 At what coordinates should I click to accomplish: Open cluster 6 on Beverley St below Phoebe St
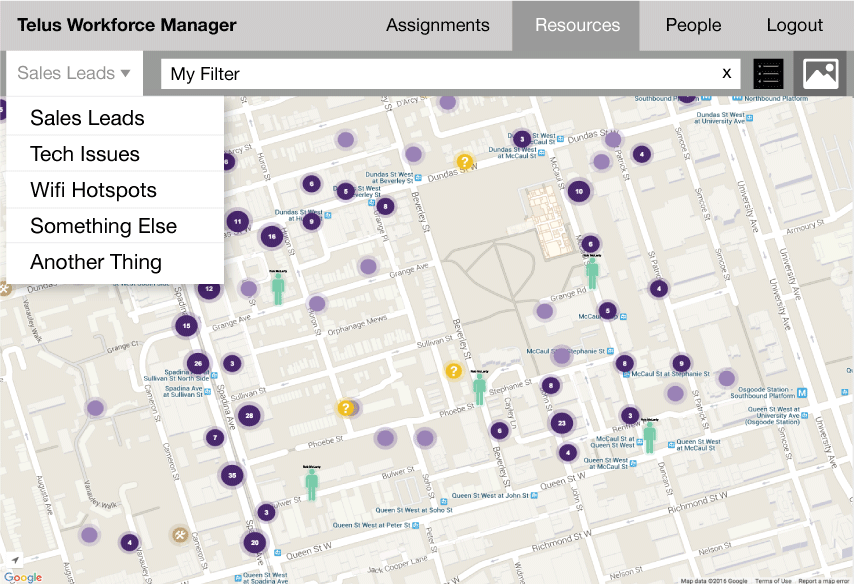499,431
